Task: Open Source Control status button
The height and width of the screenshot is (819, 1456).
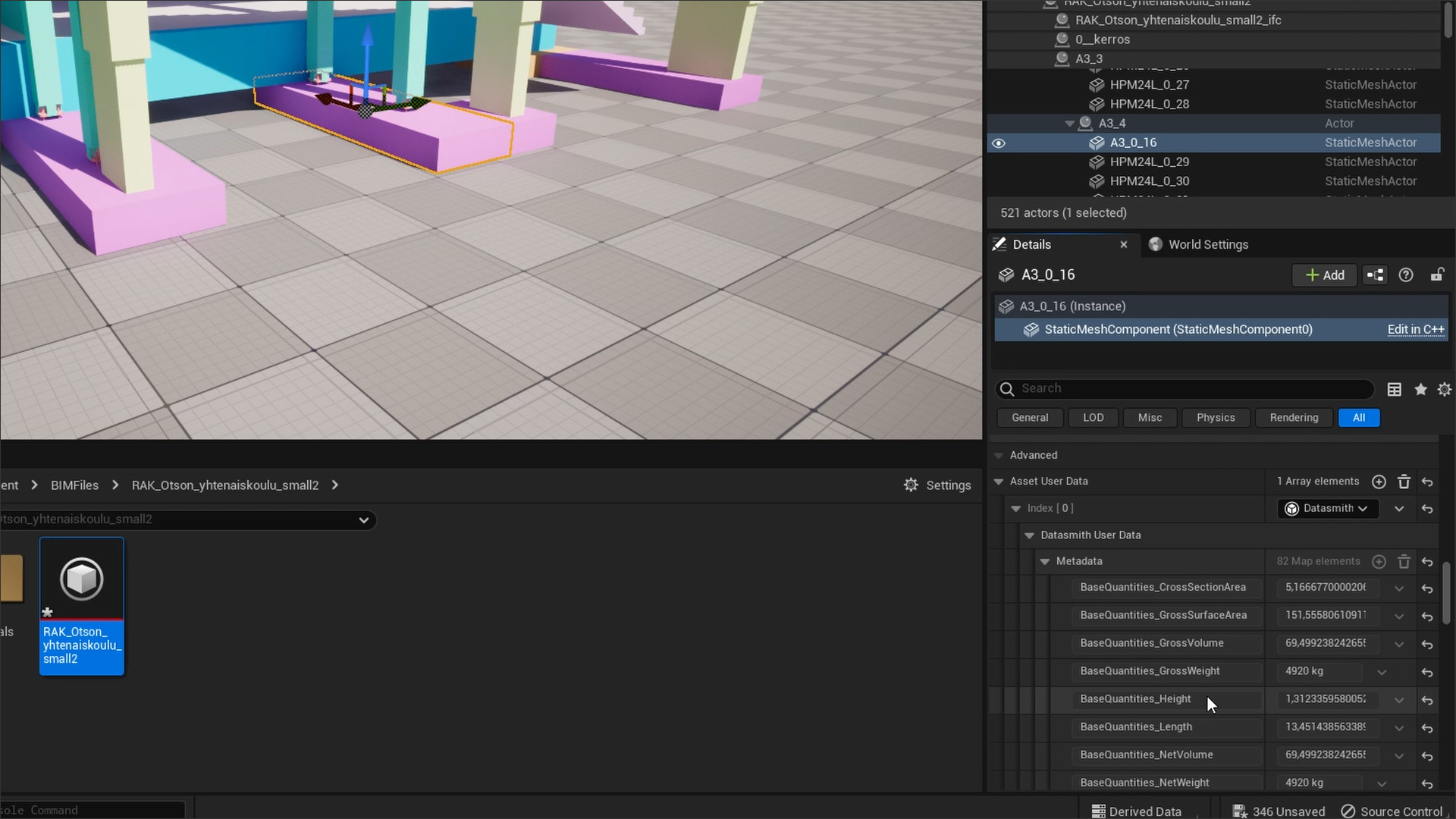Action: pyautogui.click(x=1392, y=811)
